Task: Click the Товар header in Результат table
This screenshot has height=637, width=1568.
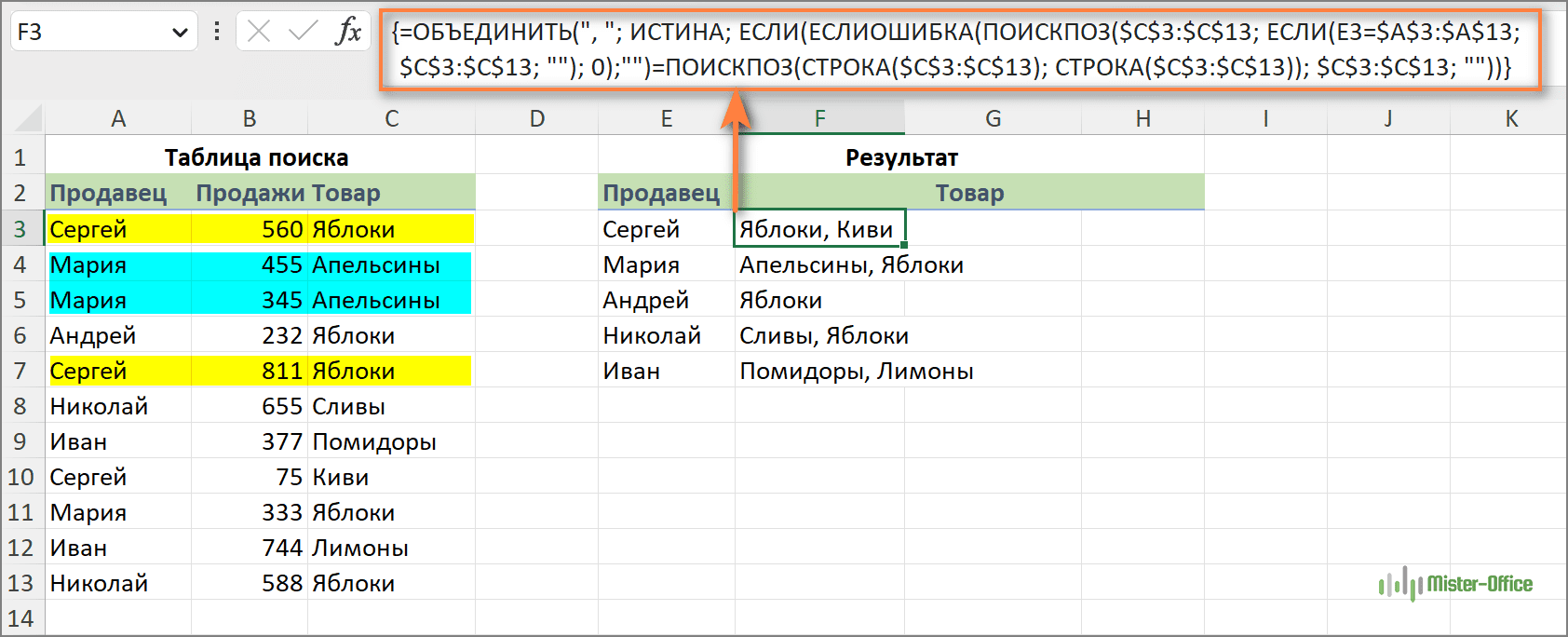Action: pyautogui.click(x=968, y=193)
